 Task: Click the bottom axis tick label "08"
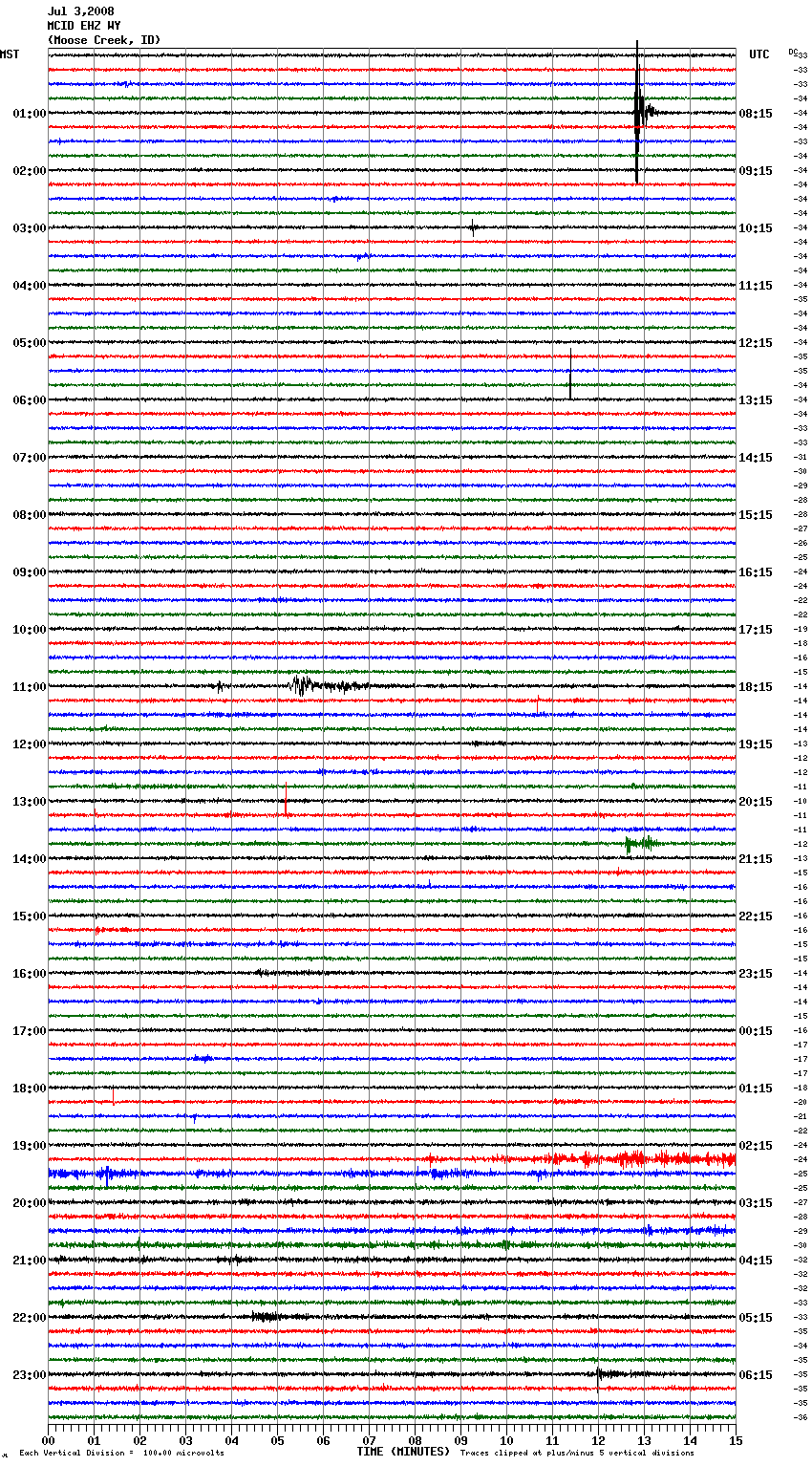click(x=415, y=1440)
